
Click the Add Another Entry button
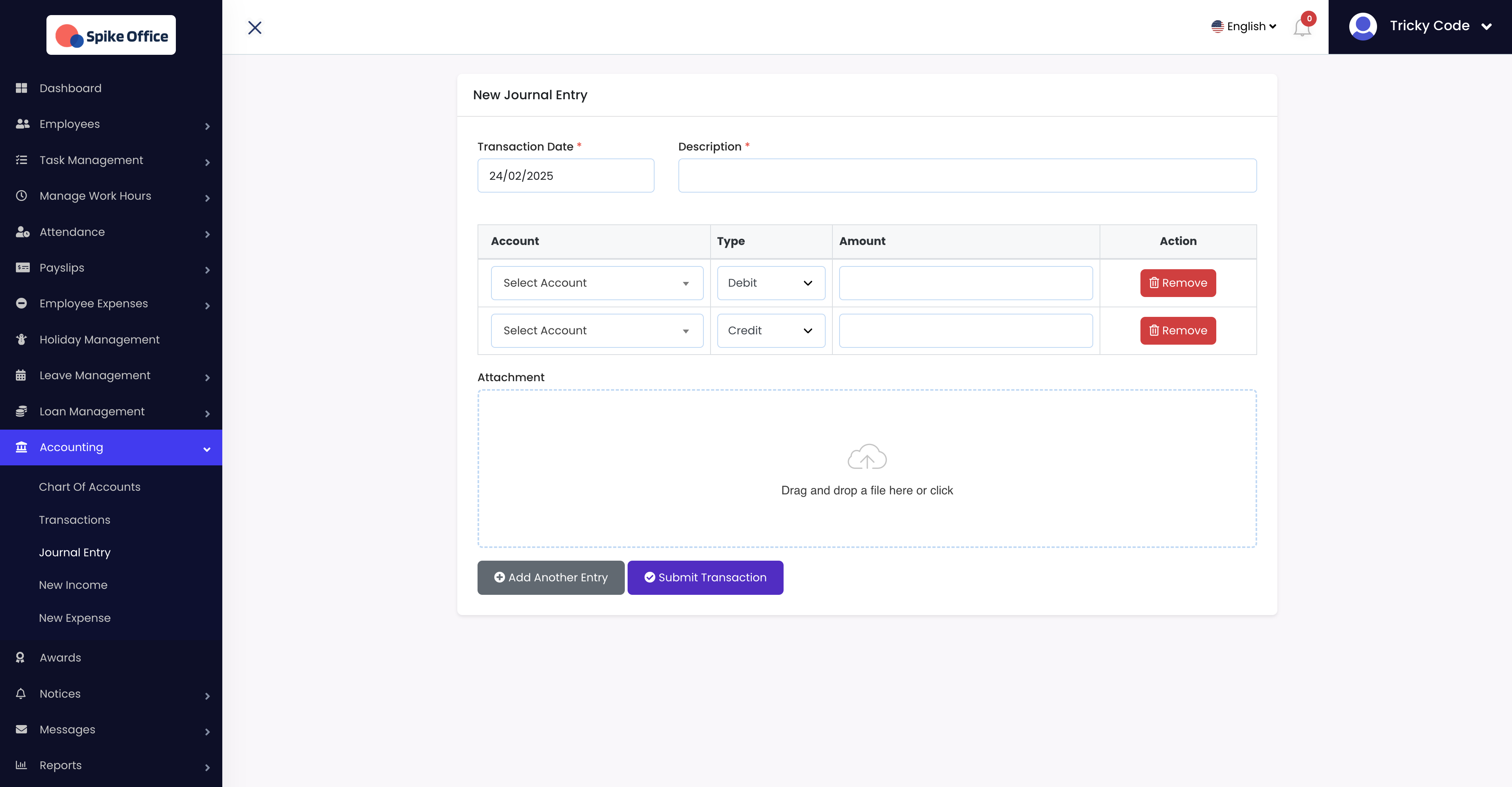click(551, 577)
